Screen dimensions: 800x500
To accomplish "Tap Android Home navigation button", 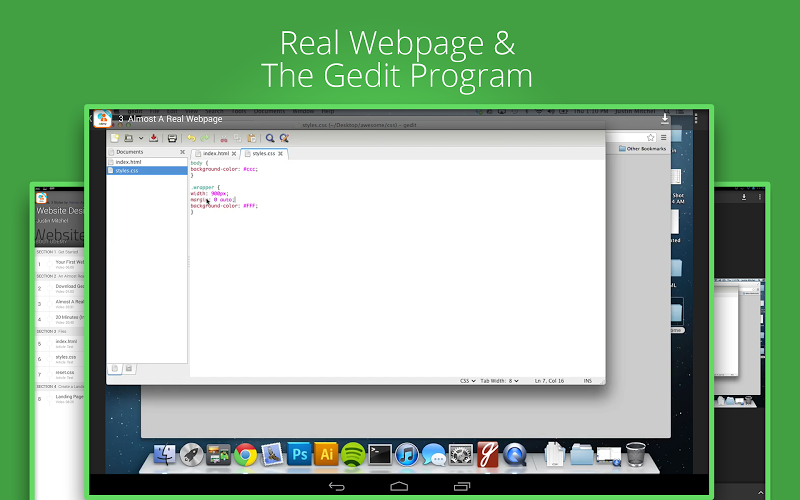I will (399, 486).
